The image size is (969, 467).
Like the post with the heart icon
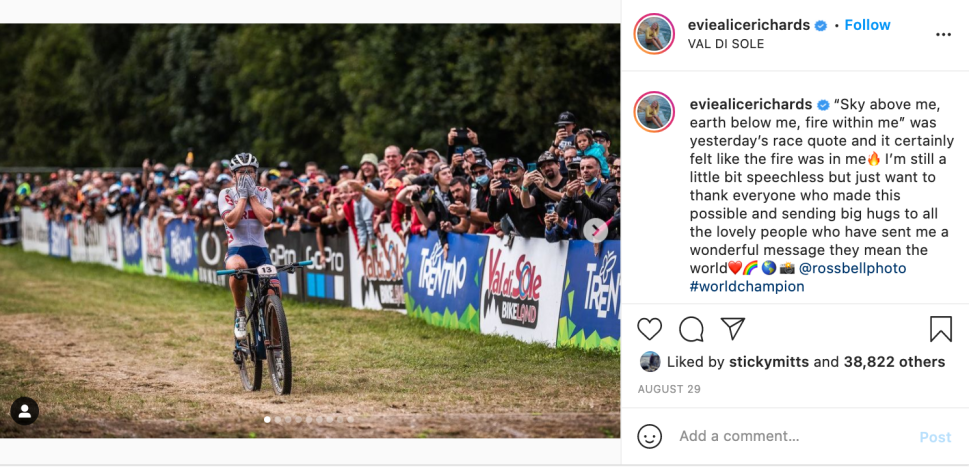point(650,329)
